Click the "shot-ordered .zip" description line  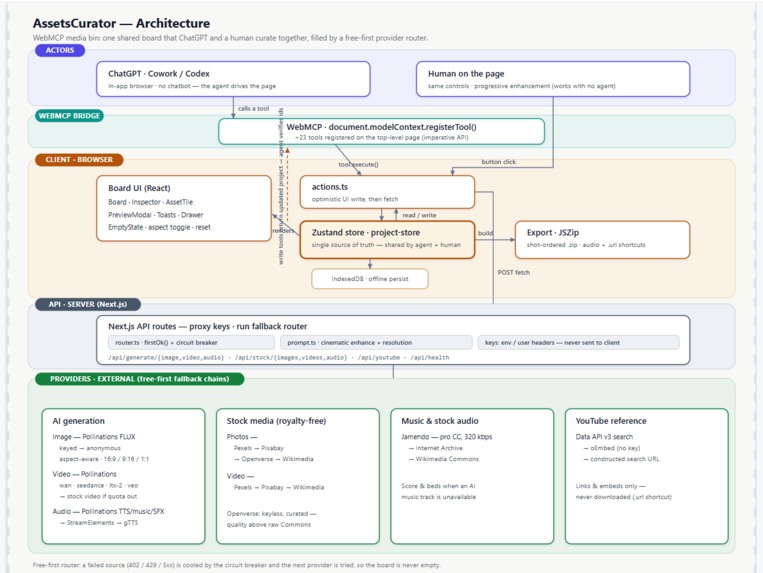586,245
